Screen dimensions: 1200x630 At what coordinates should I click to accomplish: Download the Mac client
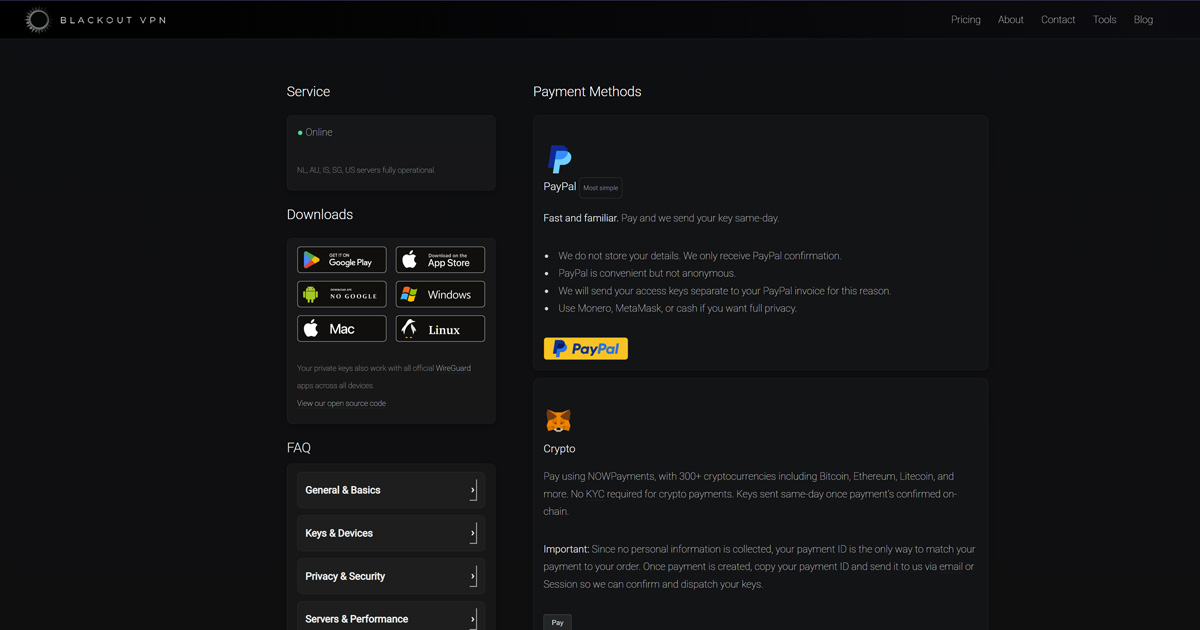click(342, 328)
